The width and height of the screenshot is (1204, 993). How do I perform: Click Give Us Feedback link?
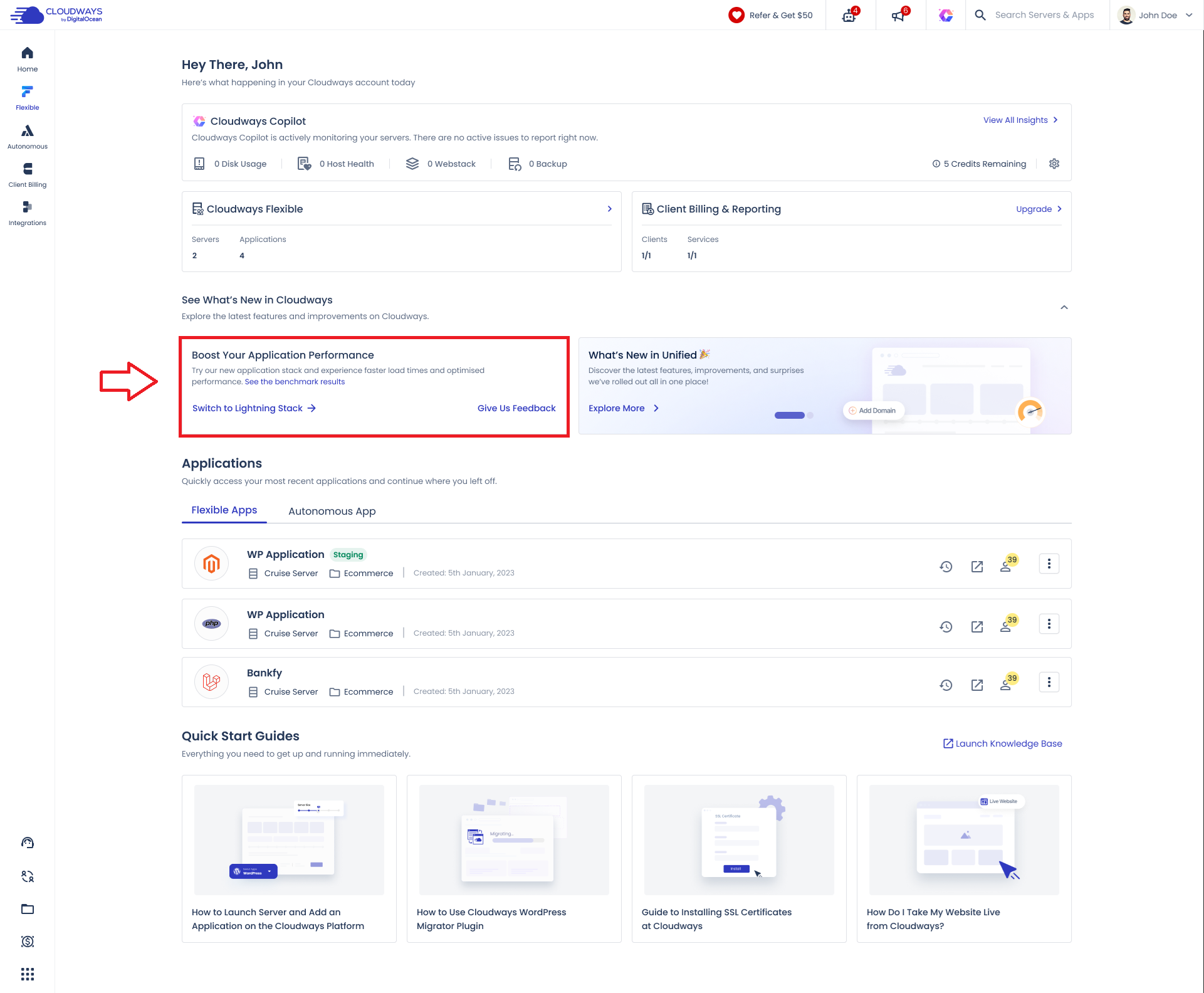[516, 408]
